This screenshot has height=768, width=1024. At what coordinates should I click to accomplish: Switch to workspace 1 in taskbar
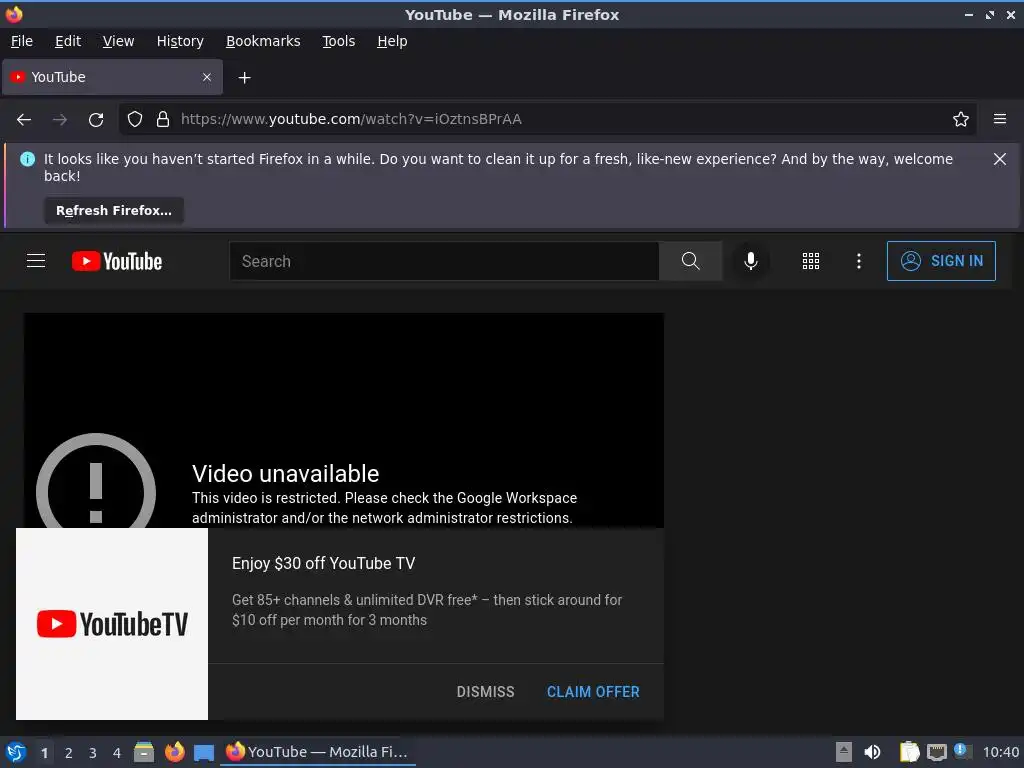pos(44,753)
